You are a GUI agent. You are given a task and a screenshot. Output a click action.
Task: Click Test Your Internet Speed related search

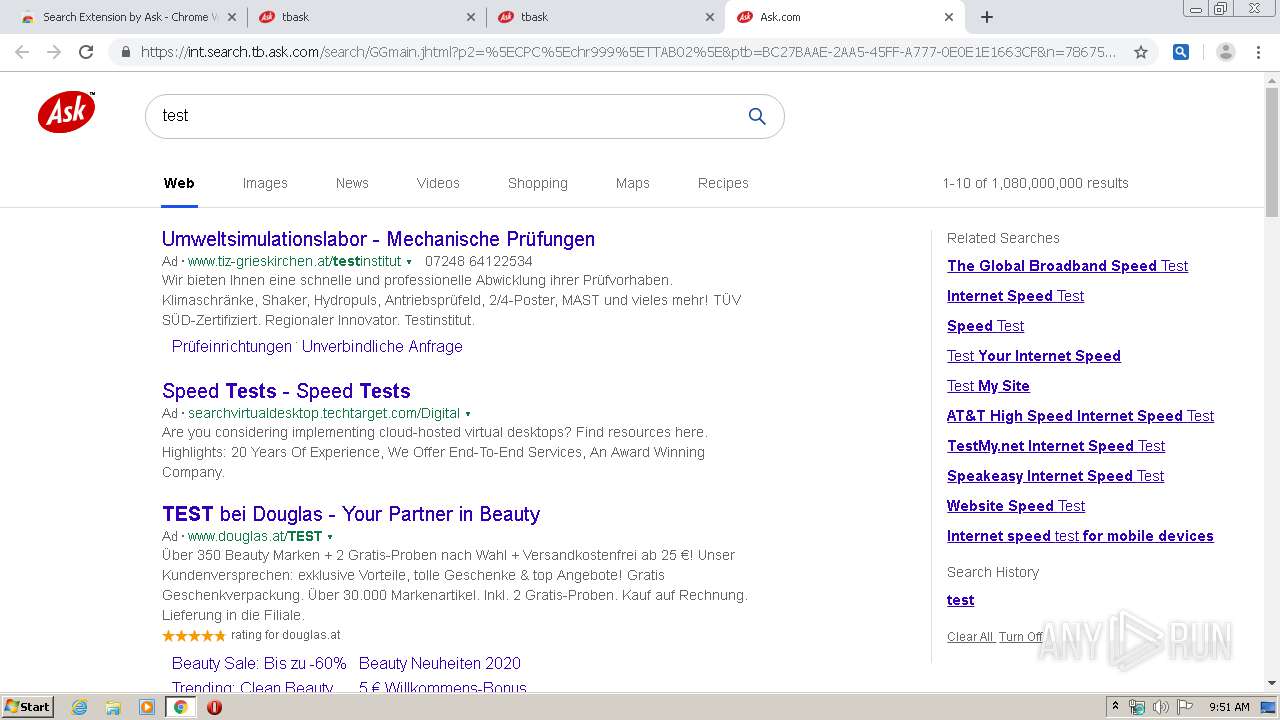(x=1034, y=356)
